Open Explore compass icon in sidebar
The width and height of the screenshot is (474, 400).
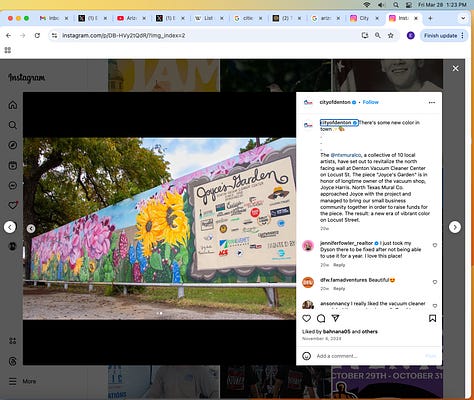[x=13, y=145]
